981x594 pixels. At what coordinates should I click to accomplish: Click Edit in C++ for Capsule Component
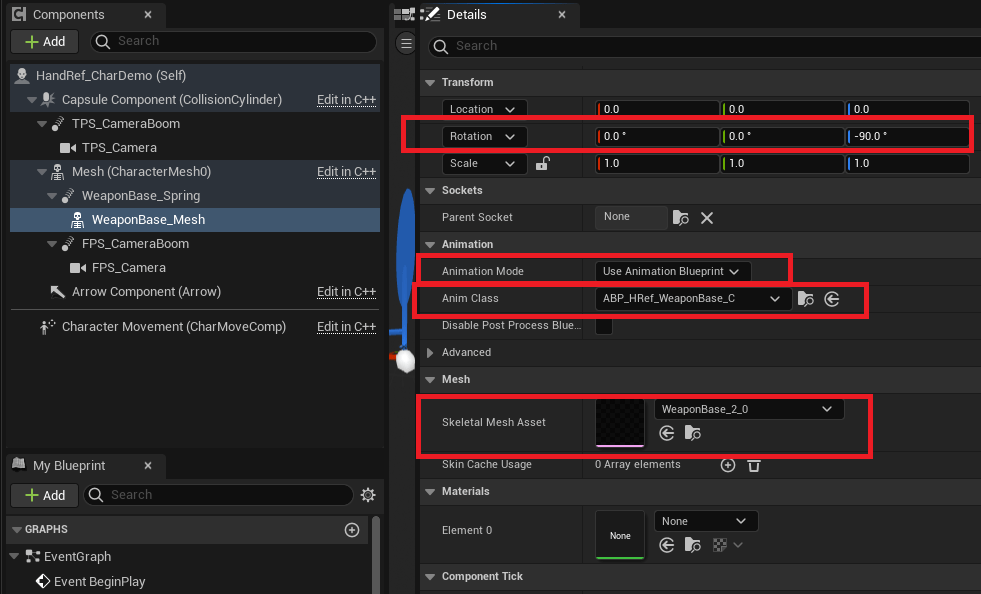click(x=346, y=100)
